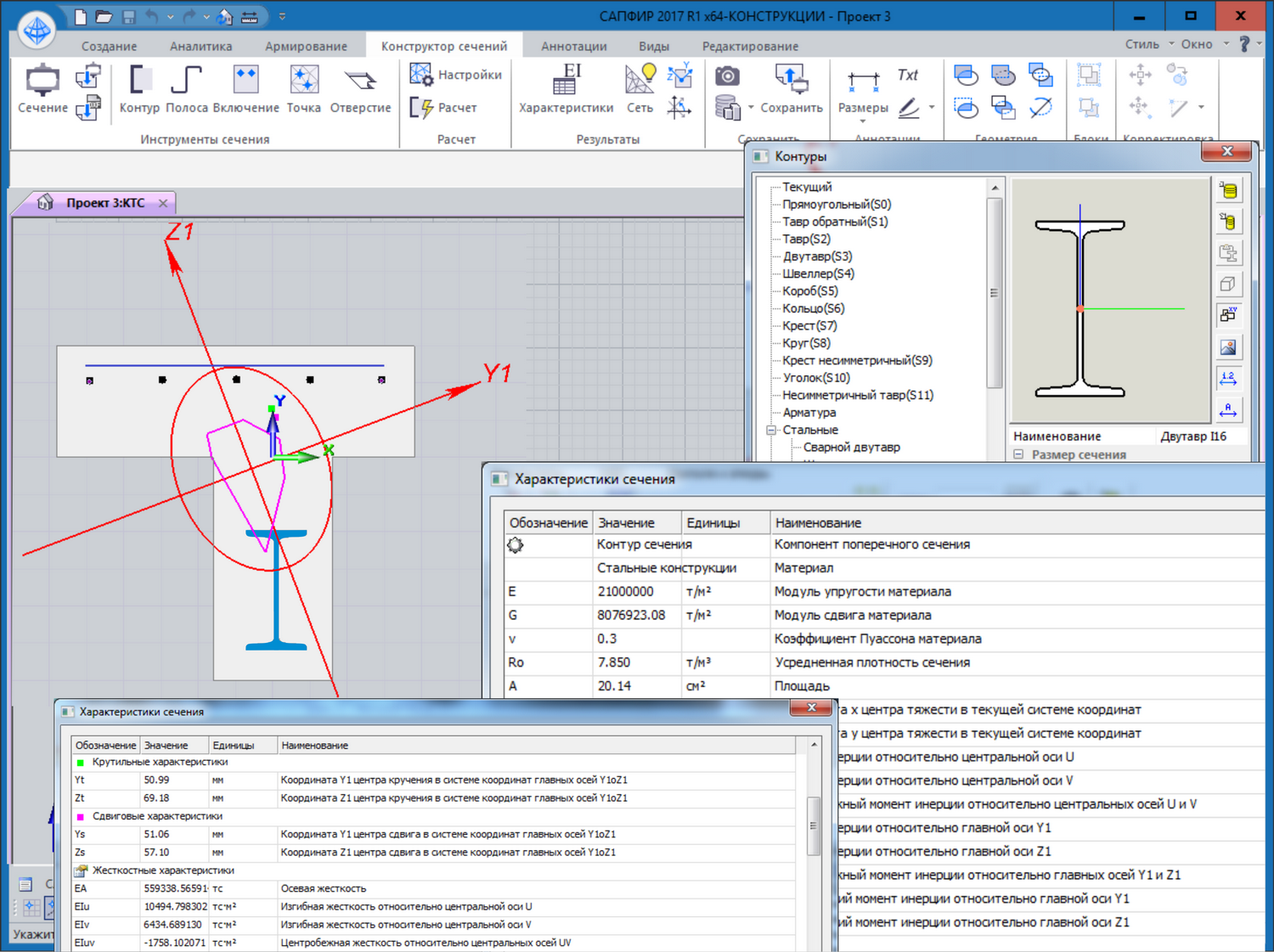The height and width of the screenshot is (952, 1274).
Task: Open the Аналитика ribbon tab
Action: click(200, 46)
